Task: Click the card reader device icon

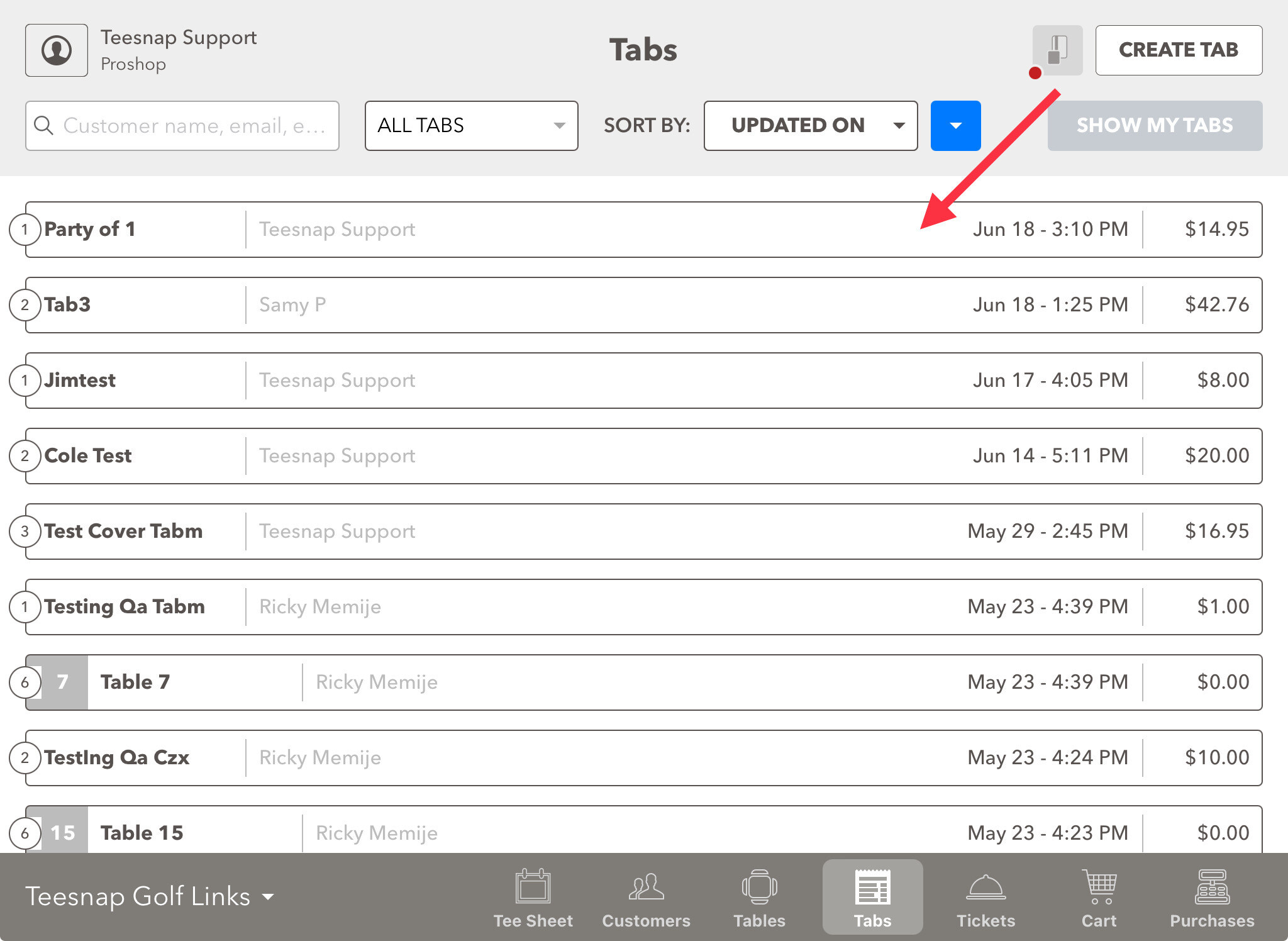Action: point(1057,50)
